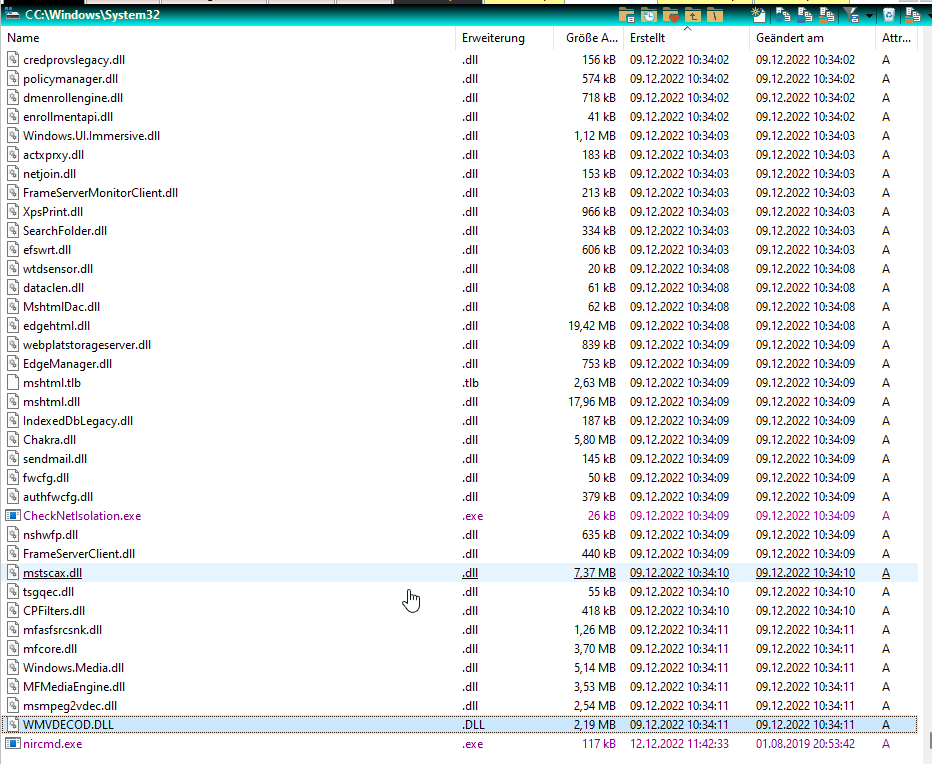Screen dimensions: 932x764
Task: Click the mshtml.tlb blank file icon
Action: point(12,382)
